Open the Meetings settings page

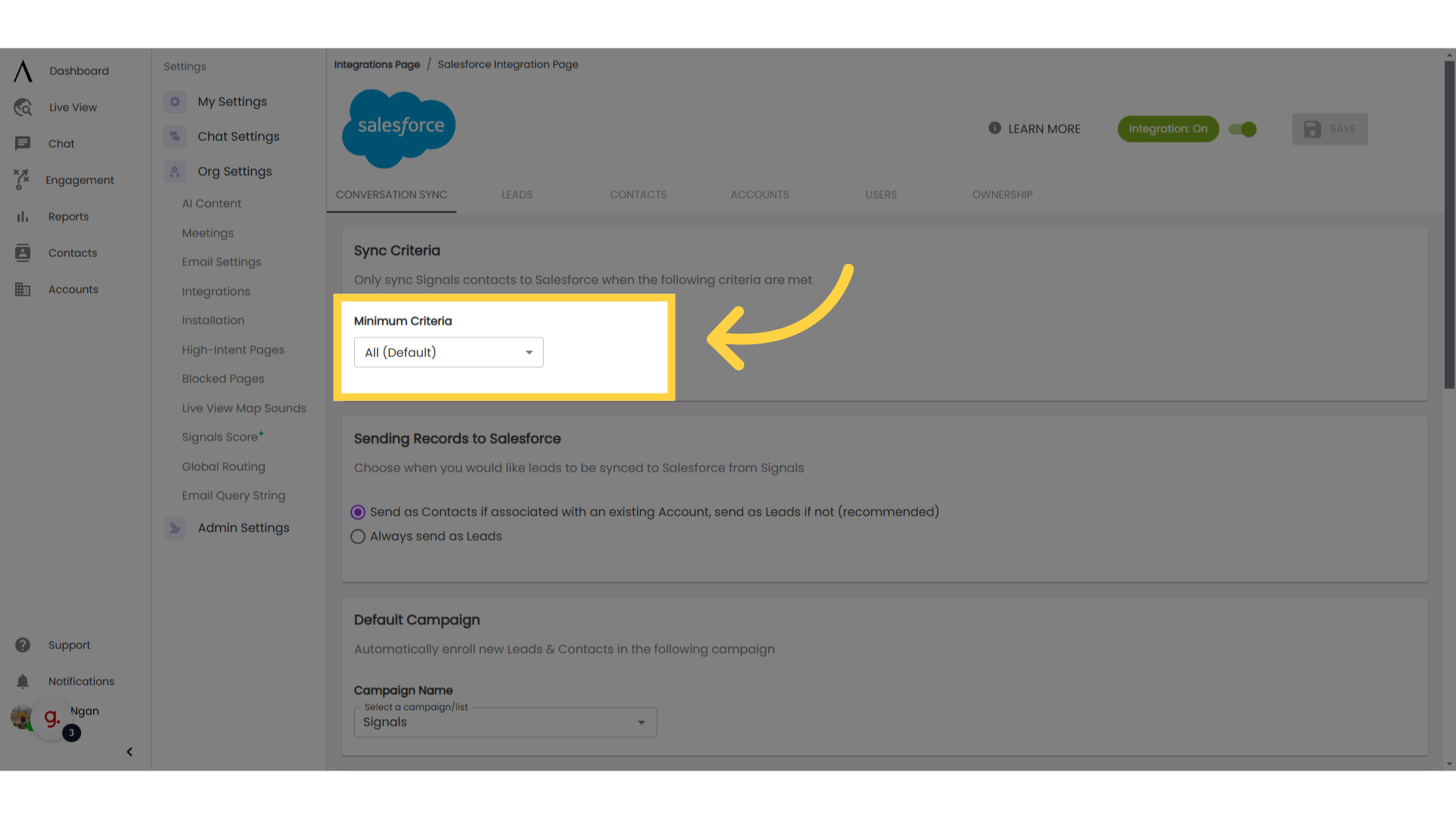[208, 233]
